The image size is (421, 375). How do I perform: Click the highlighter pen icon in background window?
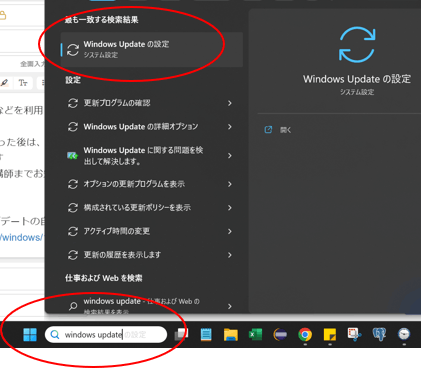coord(4,83)
